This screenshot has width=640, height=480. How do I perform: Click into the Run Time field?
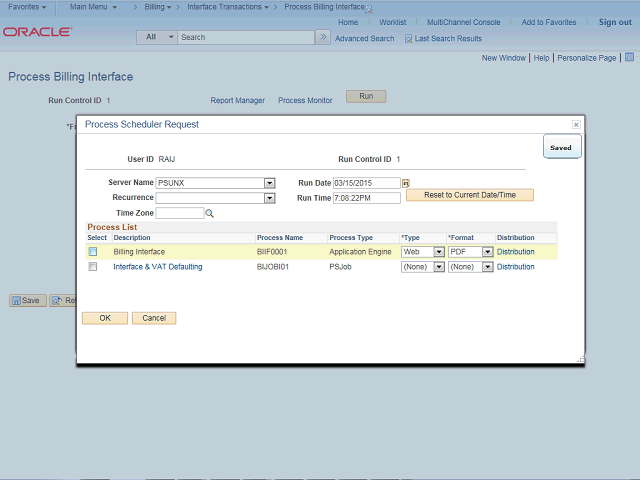pos(366,198)
